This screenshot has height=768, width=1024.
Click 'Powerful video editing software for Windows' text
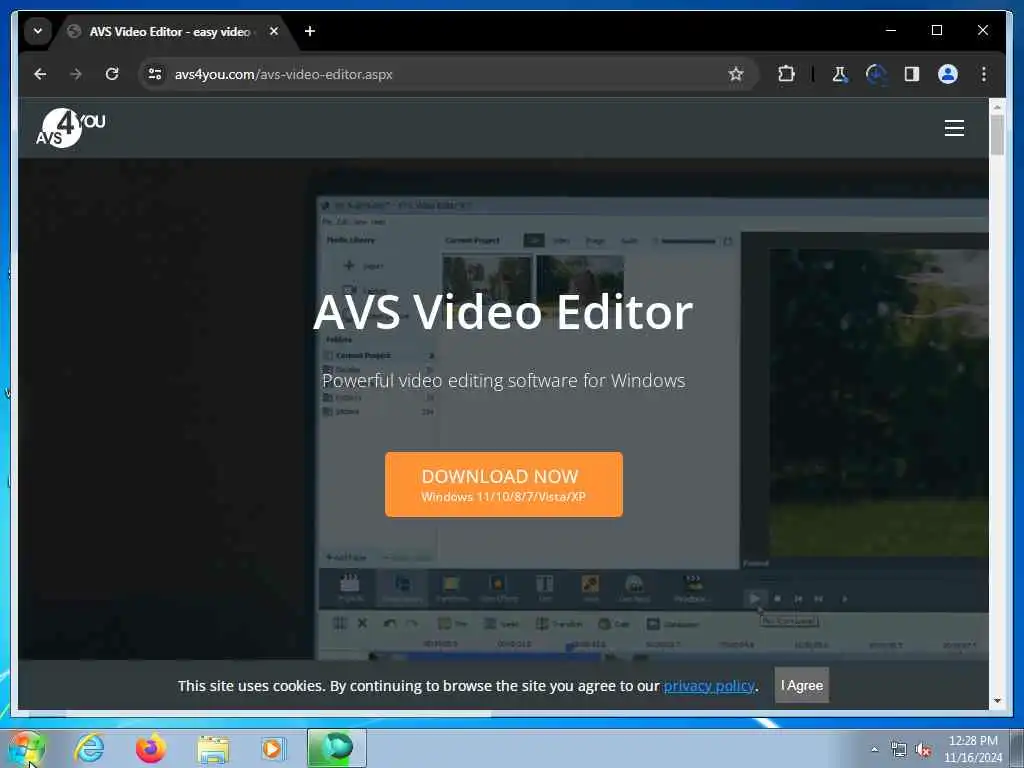(x=504, y=380)
